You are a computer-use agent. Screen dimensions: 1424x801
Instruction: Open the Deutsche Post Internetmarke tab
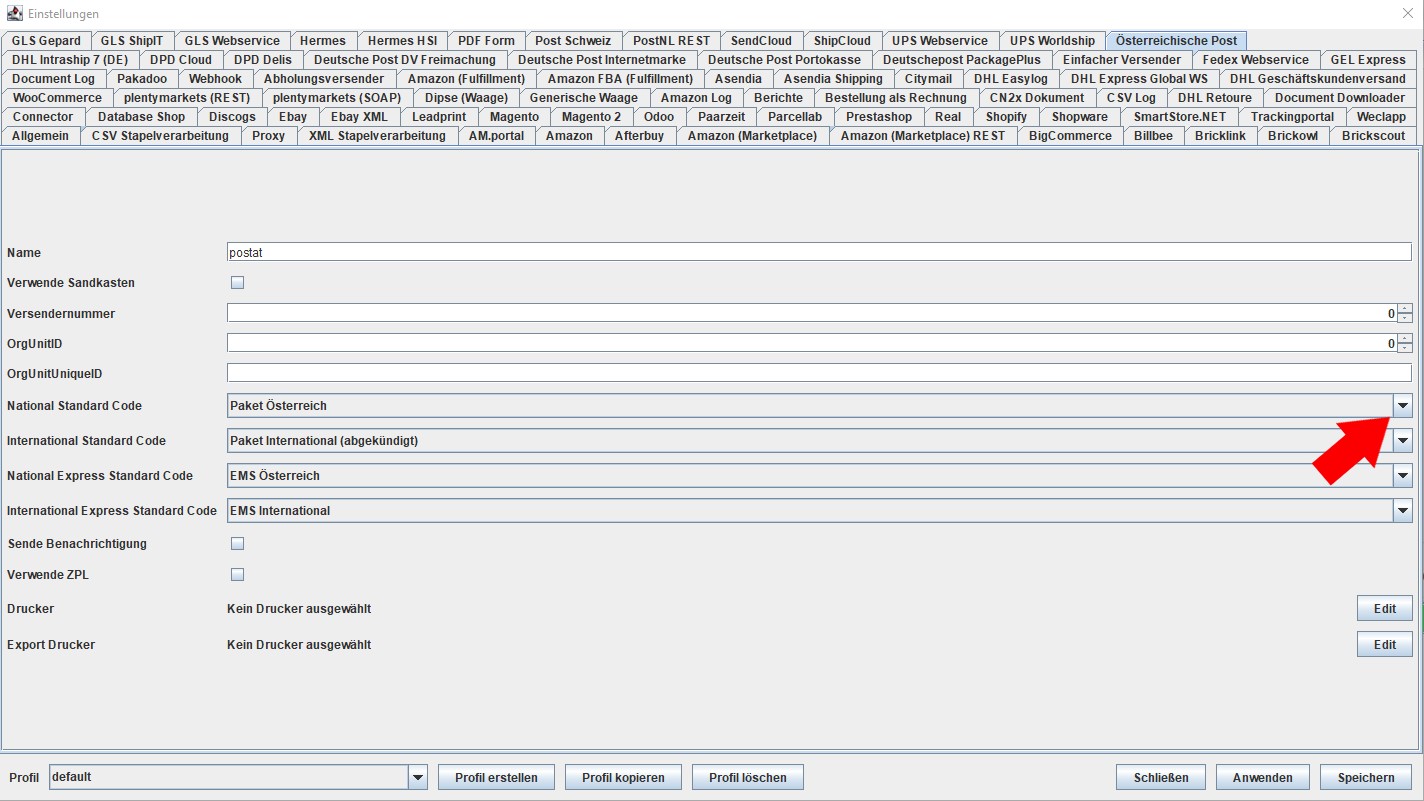point(602,60)
